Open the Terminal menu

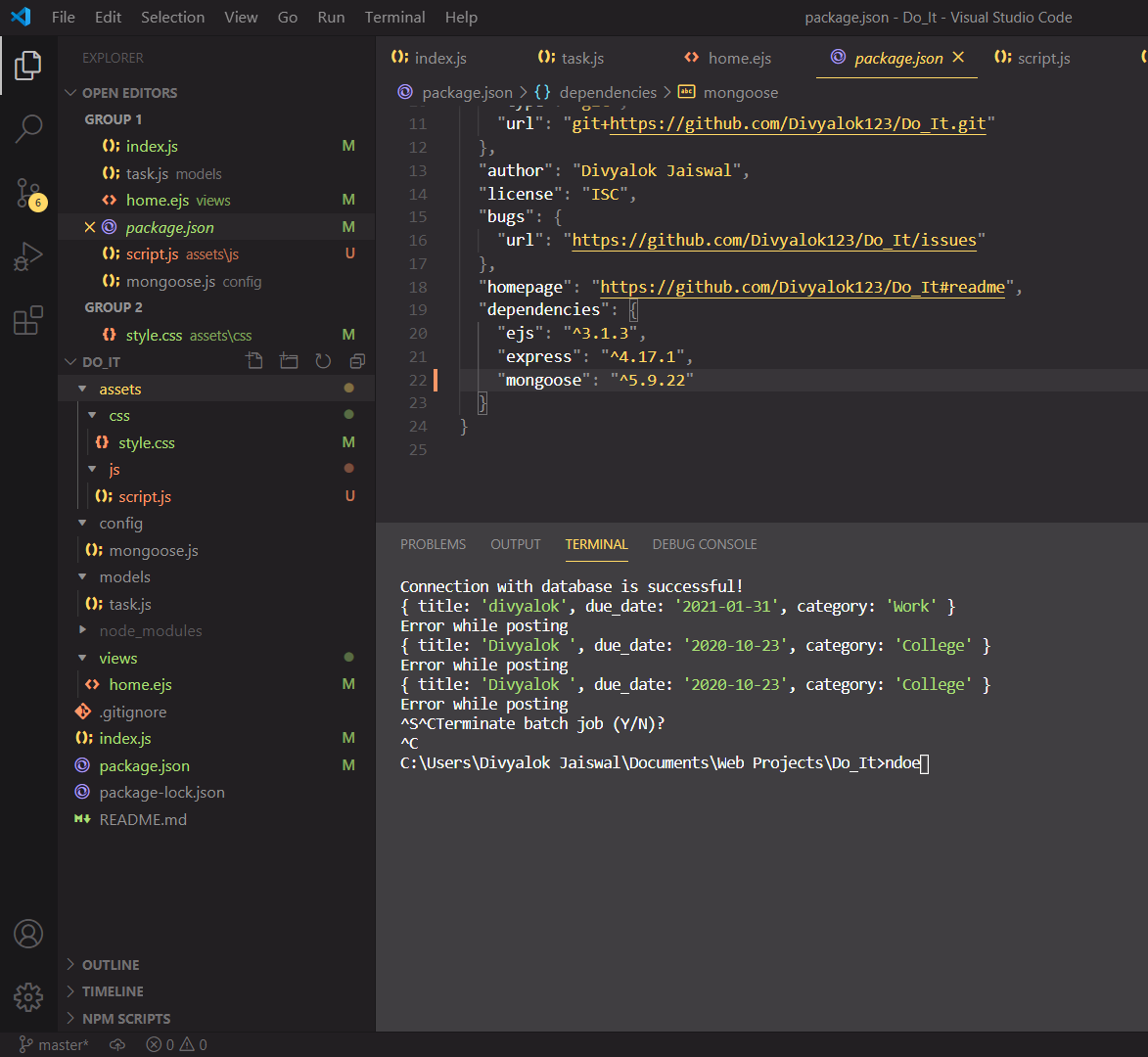pos(394,17)
